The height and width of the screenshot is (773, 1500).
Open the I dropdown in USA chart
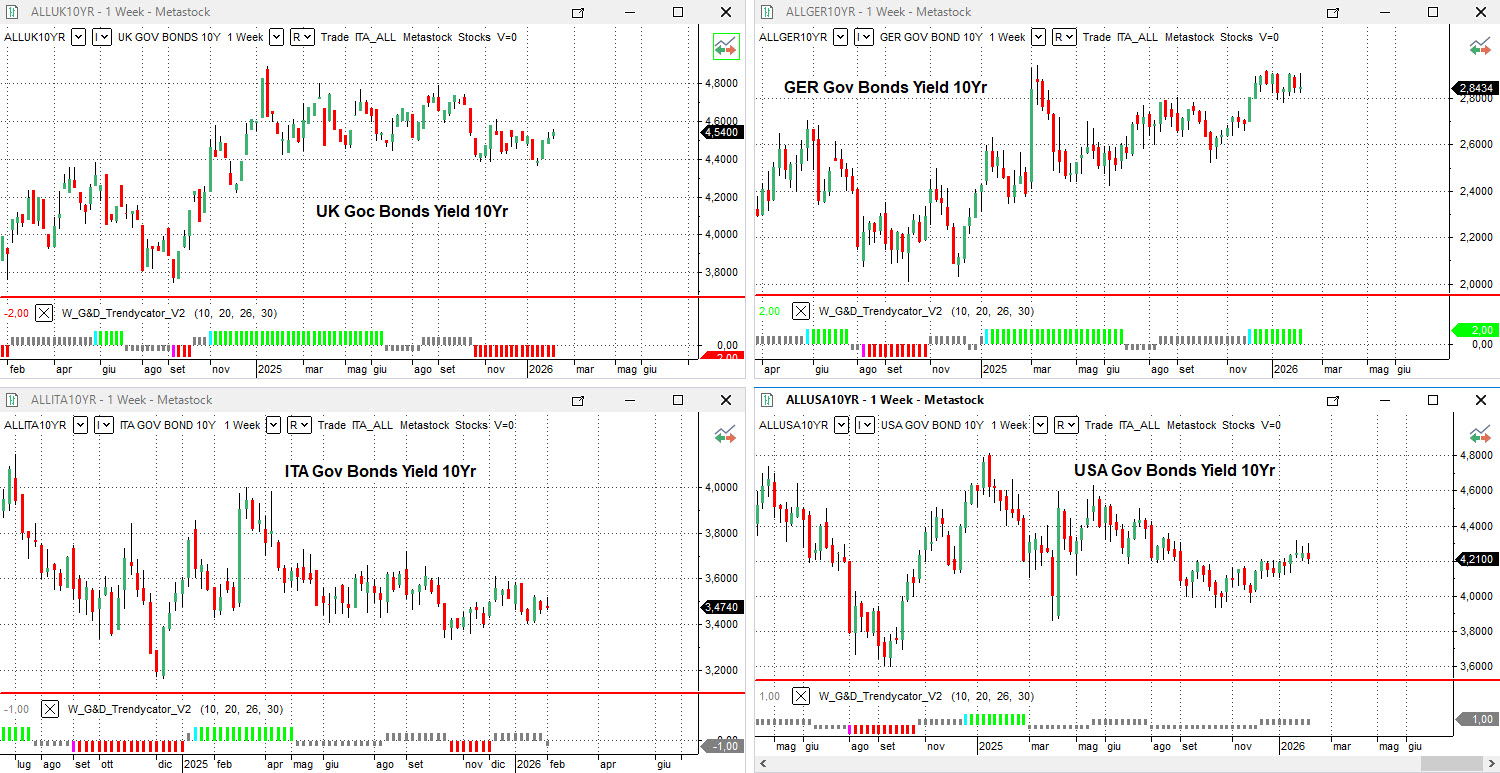tap(865, 425)
